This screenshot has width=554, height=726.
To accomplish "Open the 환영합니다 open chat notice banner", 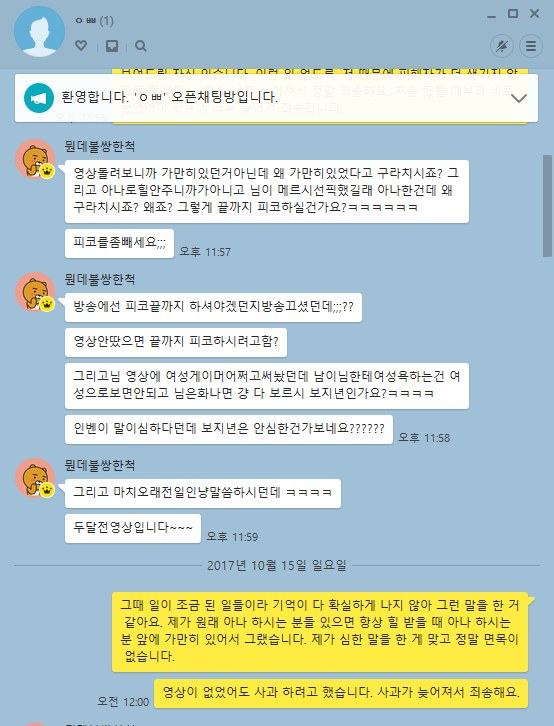I will click(276, 98).
